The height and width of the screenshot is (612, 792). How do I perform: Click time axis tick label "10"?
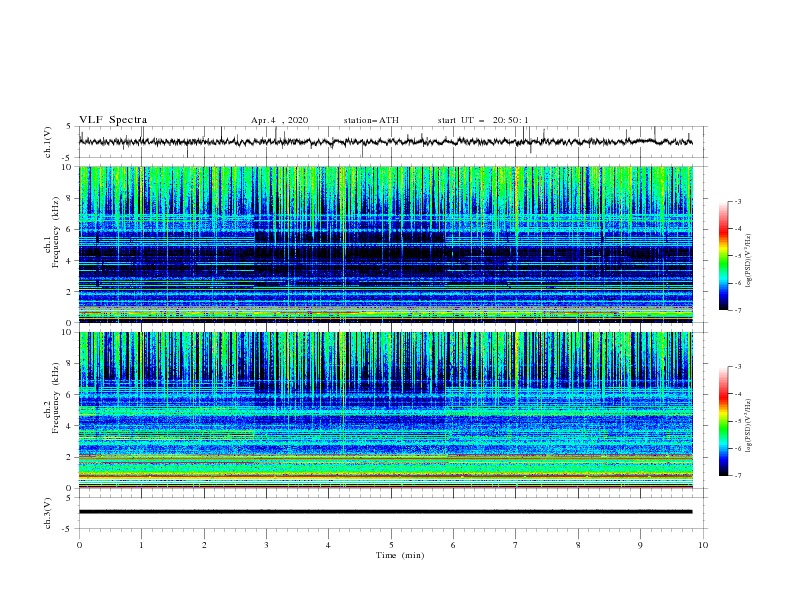pyautogui.click(x=703, y=545)
